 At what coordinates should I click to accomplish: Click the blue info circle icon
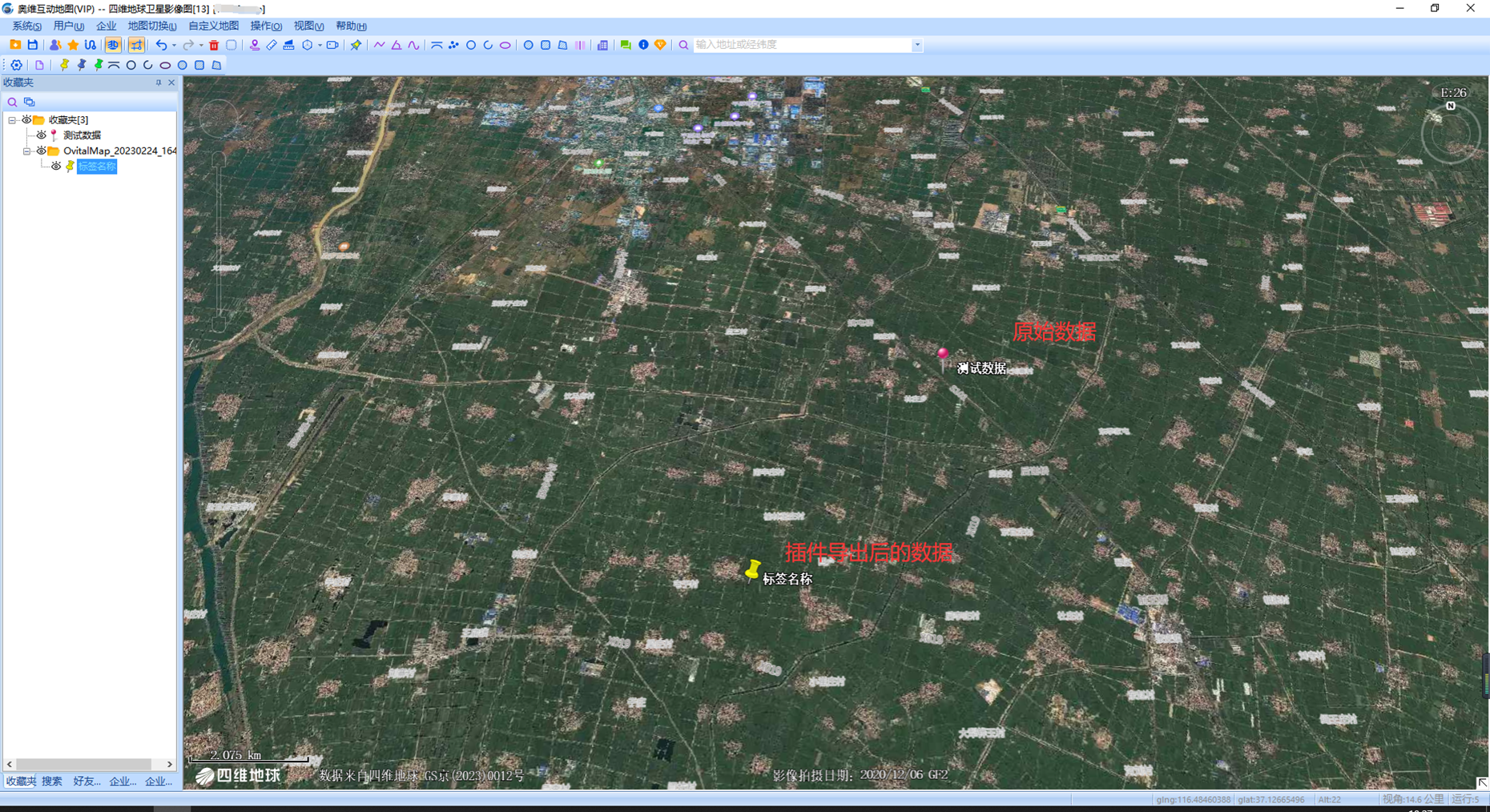point(643,45)
